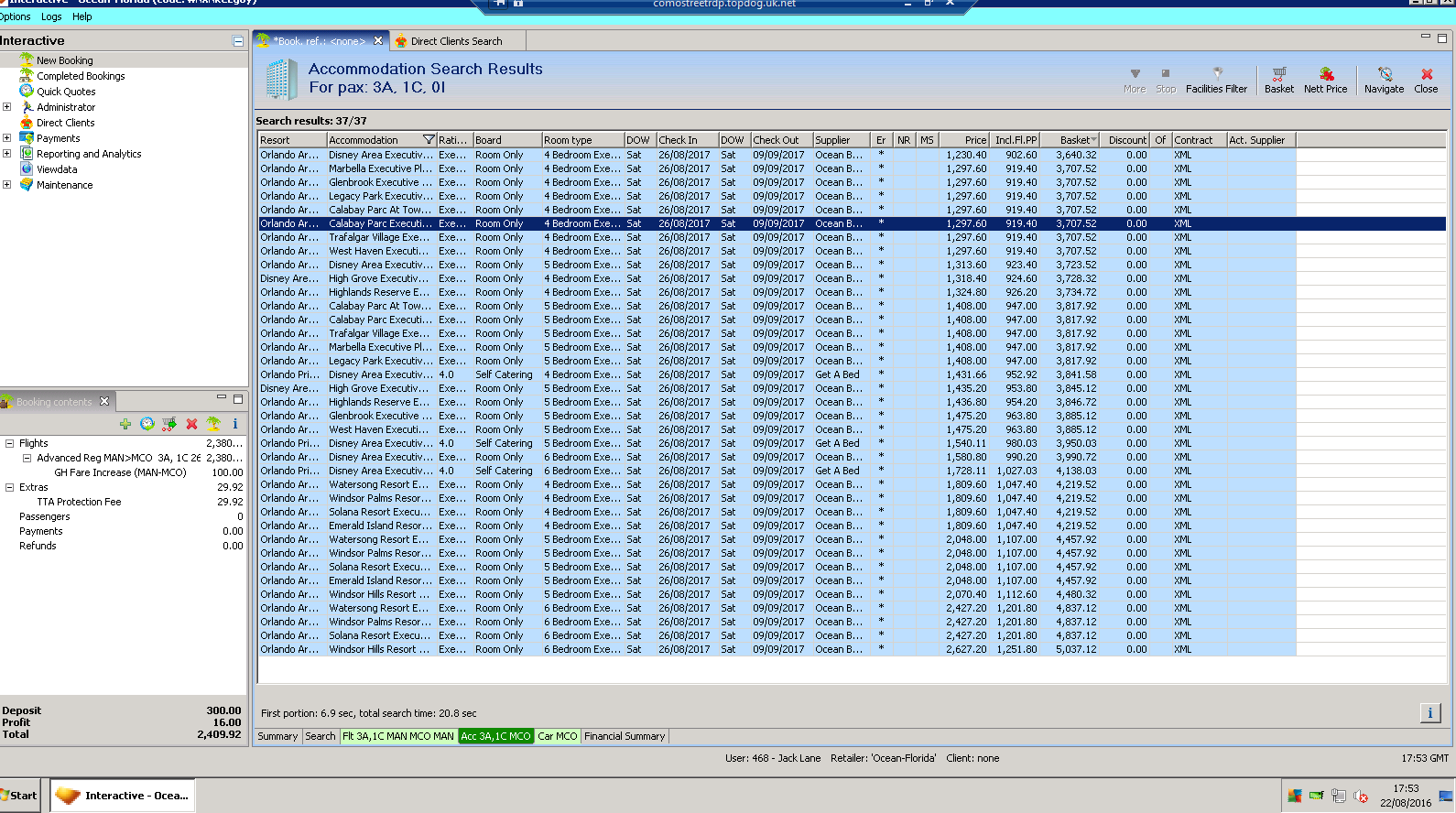The height and width of the screenshot is (813, 1456).
Task: Select New Booking in the navigation tree
Action: (x=64, y=60)
